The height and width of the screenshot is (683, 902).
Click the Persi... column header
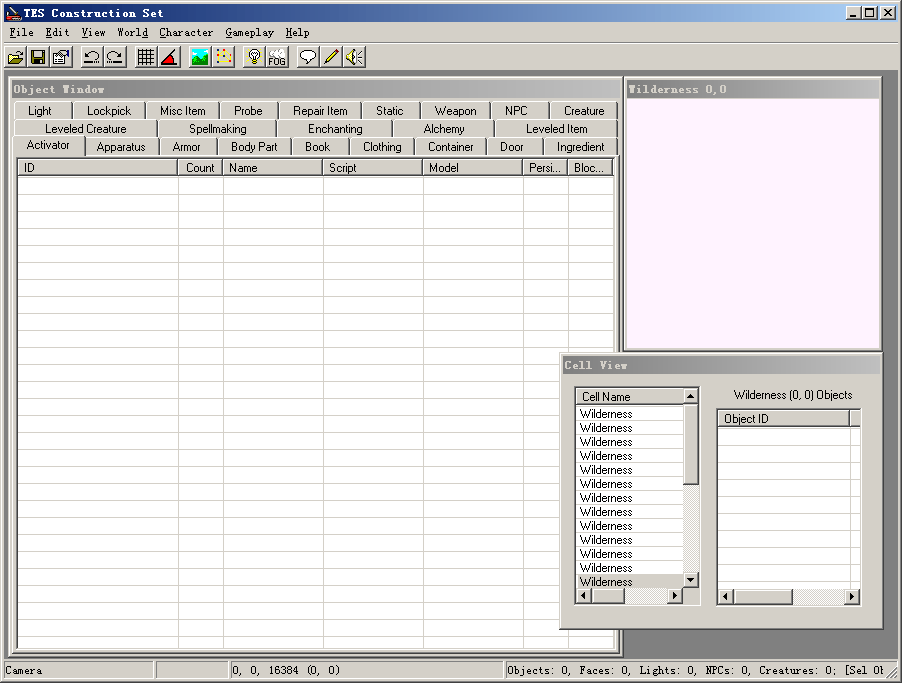tap(545, 167)
